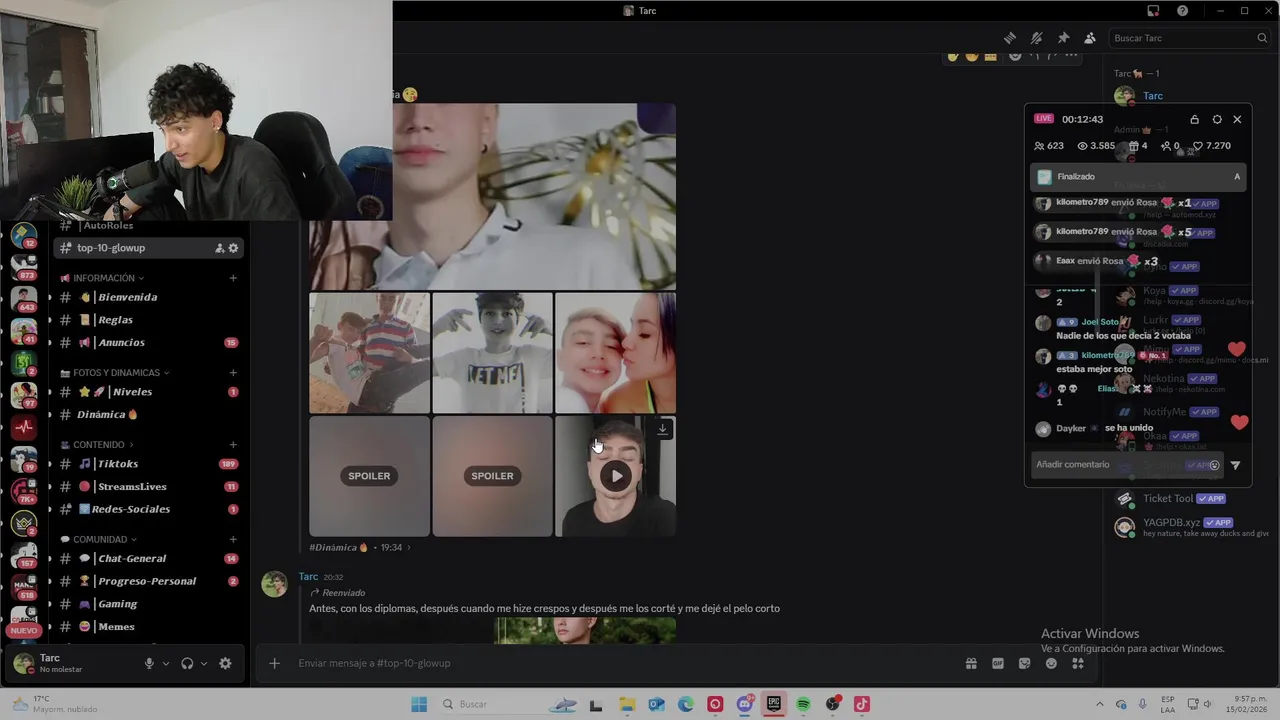Open output device dropdown beside headphones

coord(204,663)
